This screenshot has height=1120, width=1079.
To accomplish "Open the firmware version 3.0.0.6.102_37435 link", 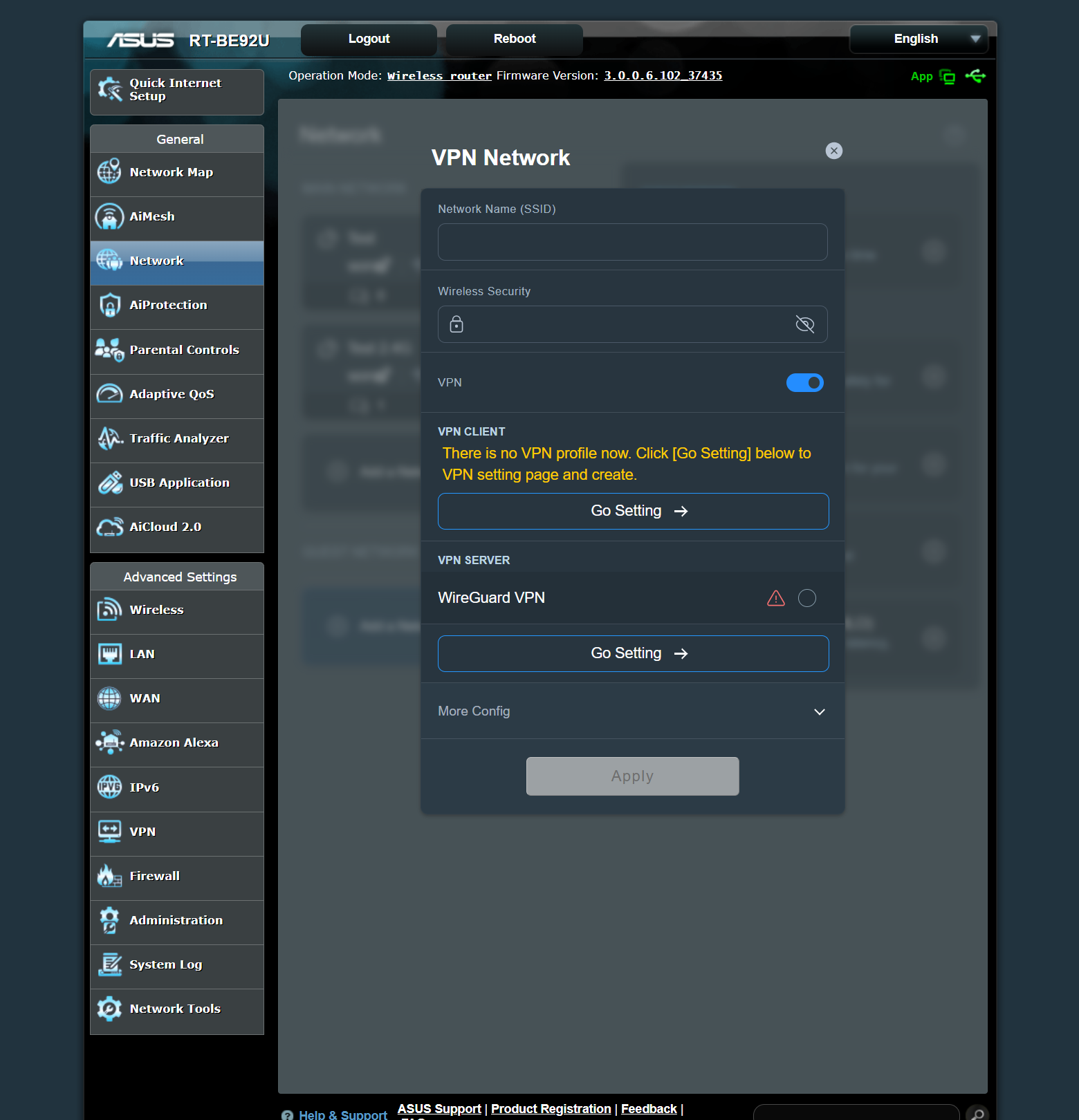I will (x=663, y=76).
